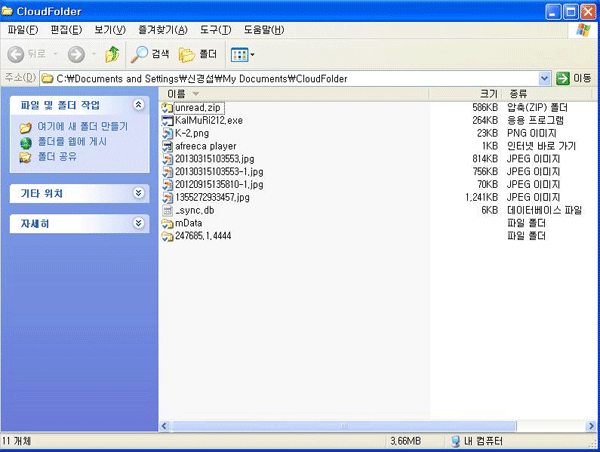This screenshot has height=452, width=600.
Task: Select the 20130315103553-1.jpg icon
Action: pyautogui.click(x=167, y=172)
